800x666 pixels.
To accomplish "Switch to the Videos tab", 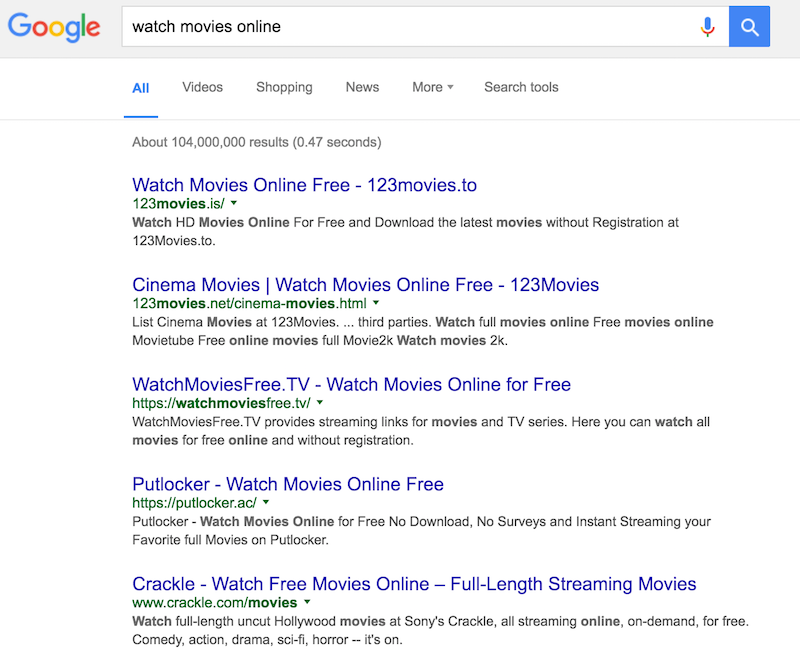I will [x=202, y=87].
